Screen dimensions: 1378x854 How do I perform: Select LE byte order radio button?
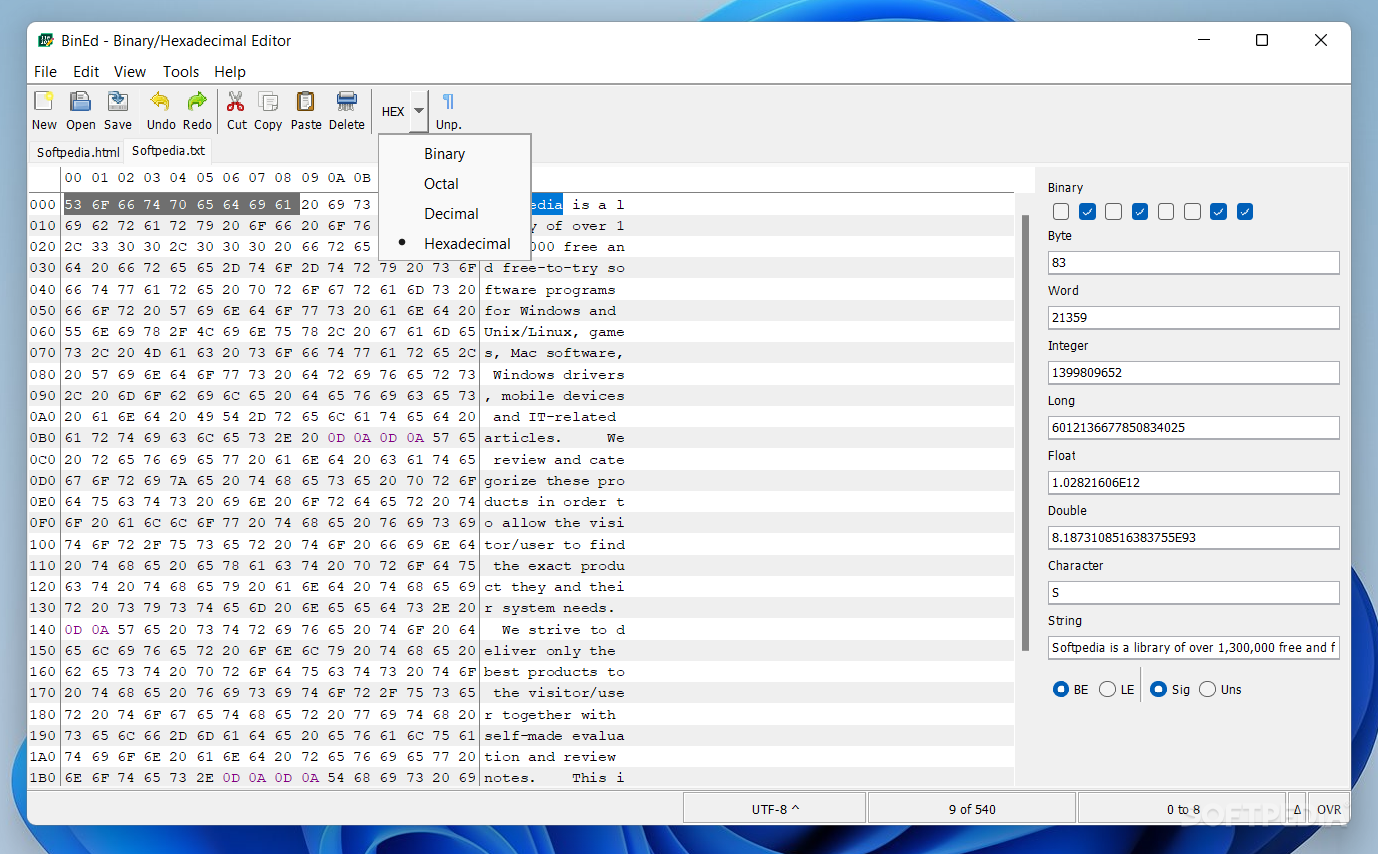1116,689
